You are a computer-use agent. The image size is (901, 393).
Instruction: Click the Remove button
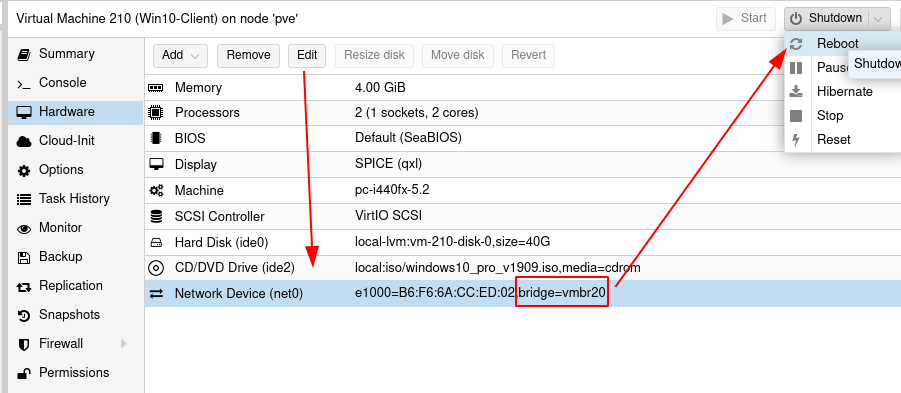pos(248,55)
